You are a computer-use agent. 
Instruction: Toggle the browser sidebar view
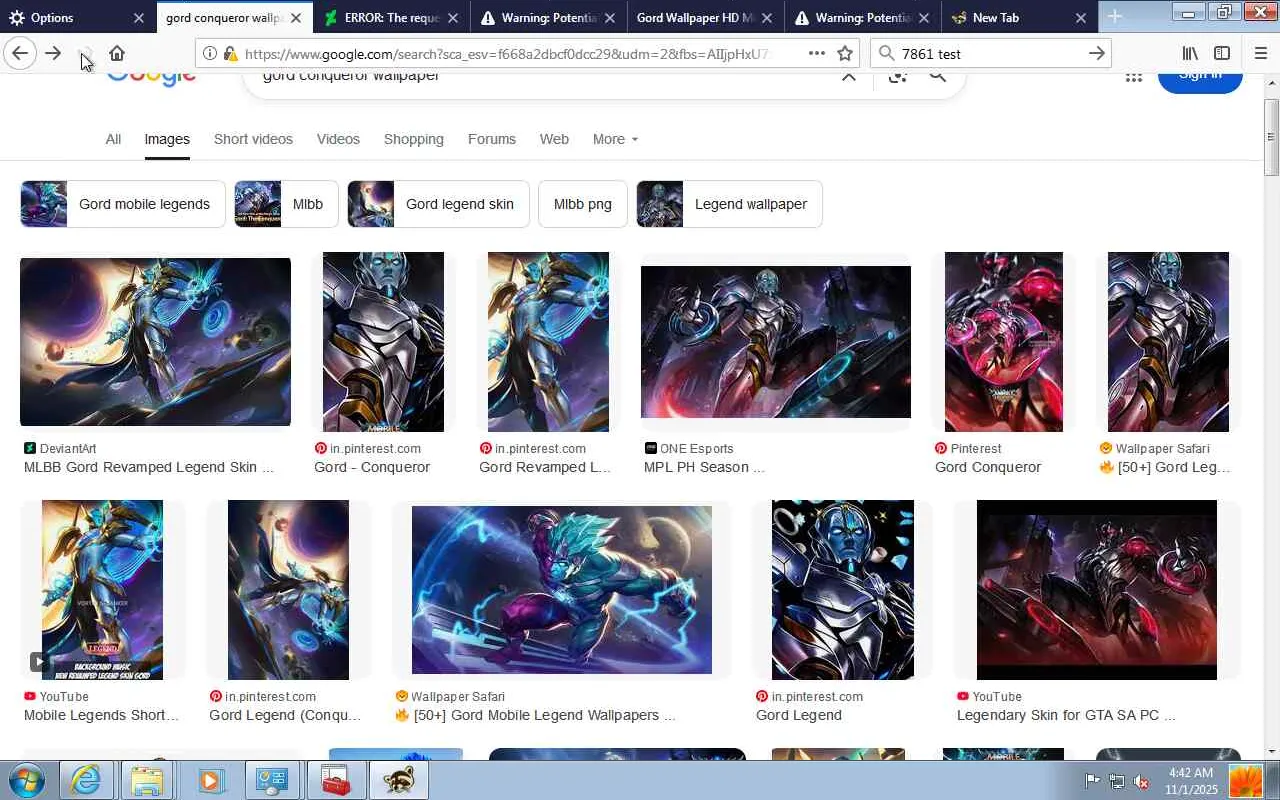pos(1222,53)
